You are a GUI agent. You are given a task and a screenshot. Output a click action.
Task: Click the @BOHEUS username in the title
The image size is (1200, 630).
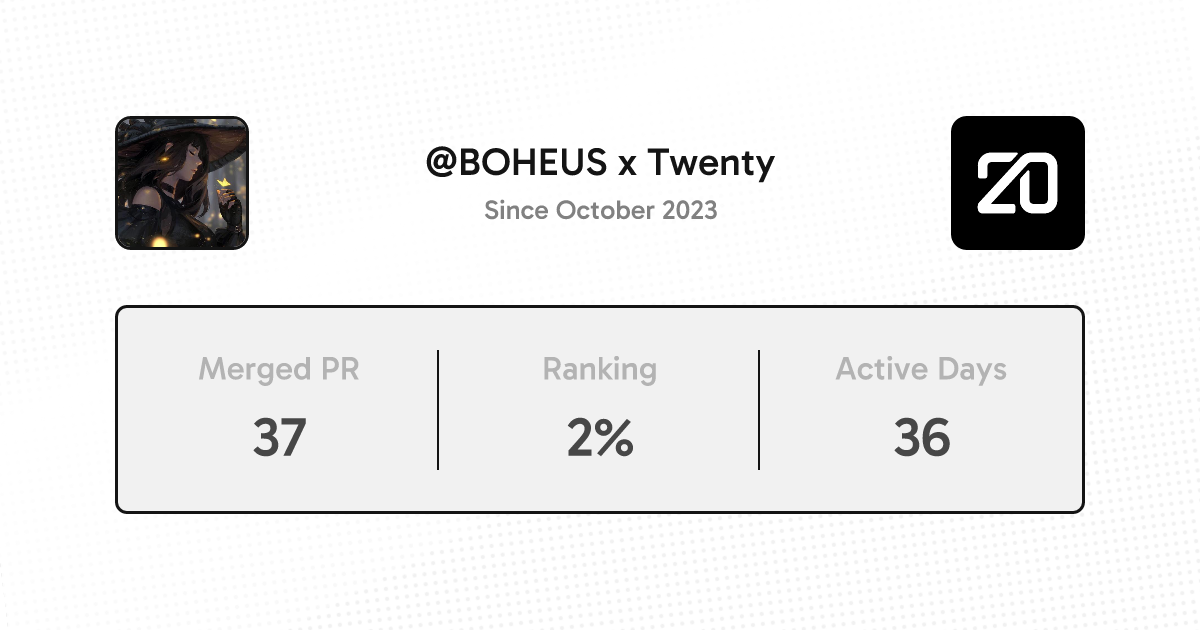point(516,162)
